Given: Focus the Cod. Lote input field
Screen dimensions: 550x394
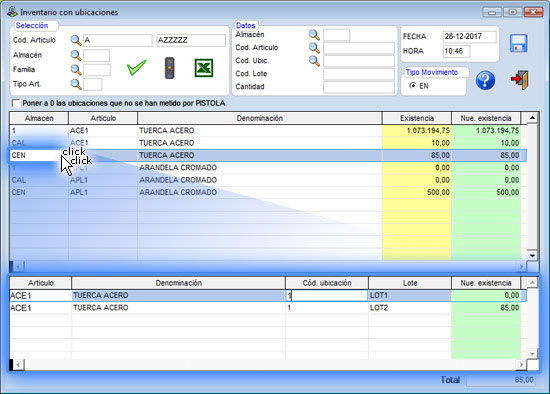Looking at the screenshot, I should point(359,74).
